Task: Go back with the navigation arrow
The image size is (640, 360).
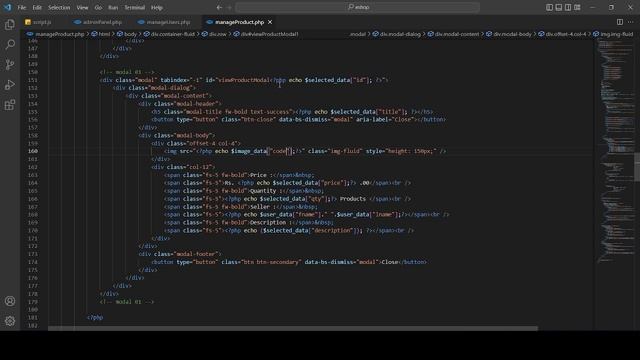Action: (x=219, y=7)
